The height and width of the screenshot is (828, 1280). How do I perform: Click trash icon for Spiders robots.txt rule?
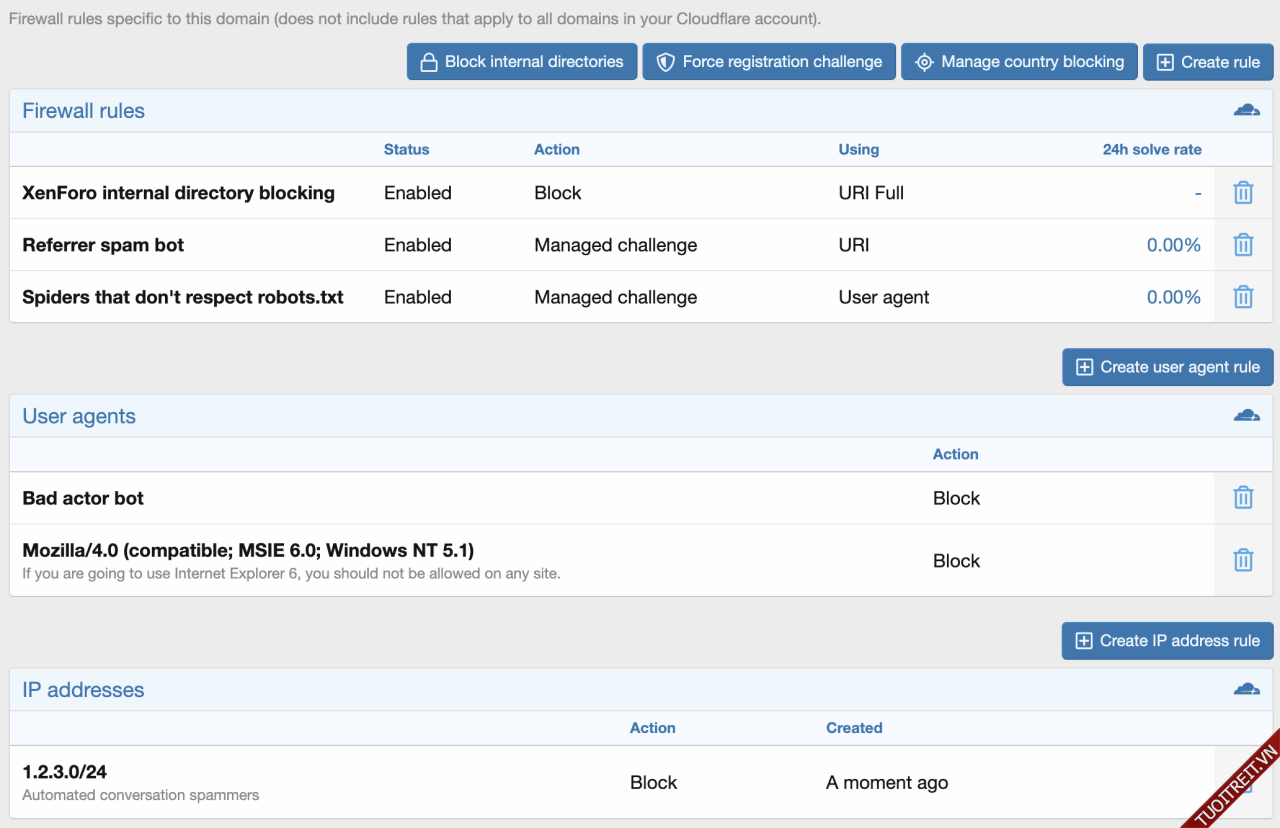pyautogui.click(x=1243, y=297)
